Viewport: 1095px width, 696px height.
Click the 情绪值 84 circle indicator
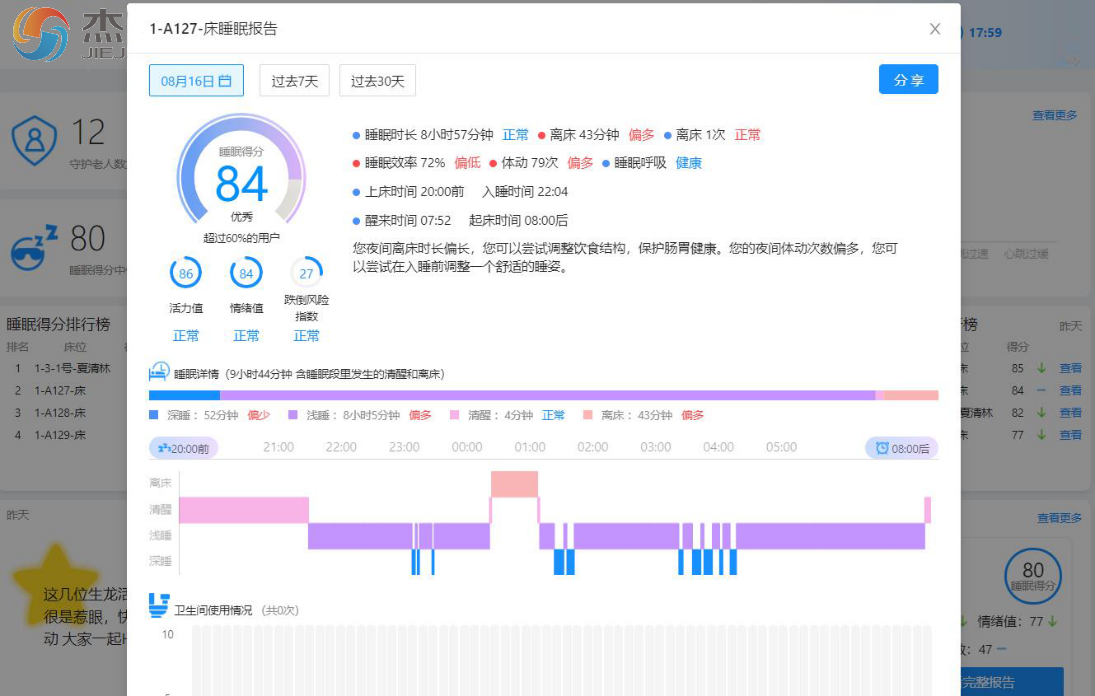point(246,273)
